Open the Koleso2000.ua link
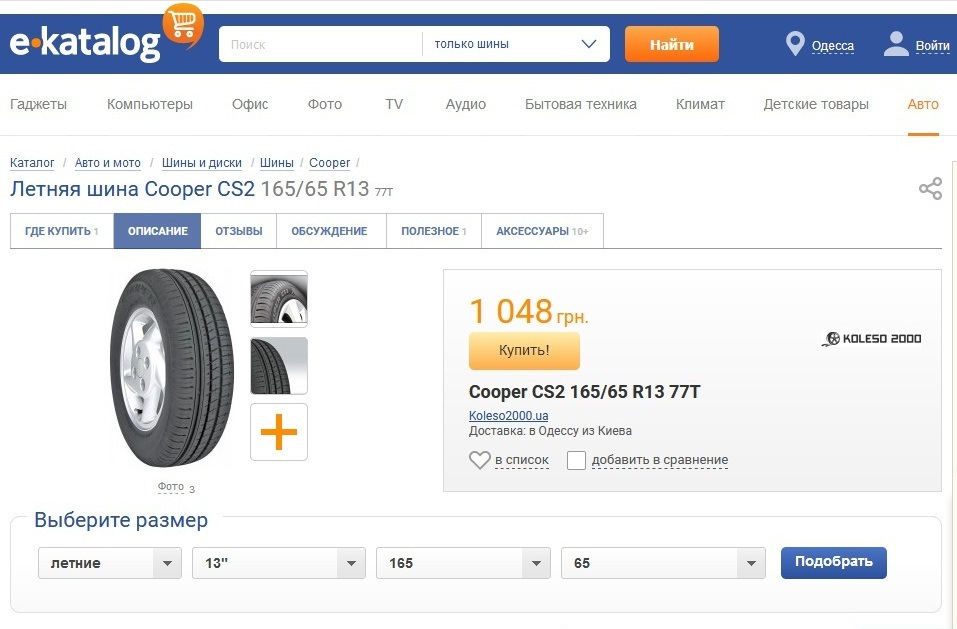957x629 pixels. pyautogui.click(x=508, y=415)
